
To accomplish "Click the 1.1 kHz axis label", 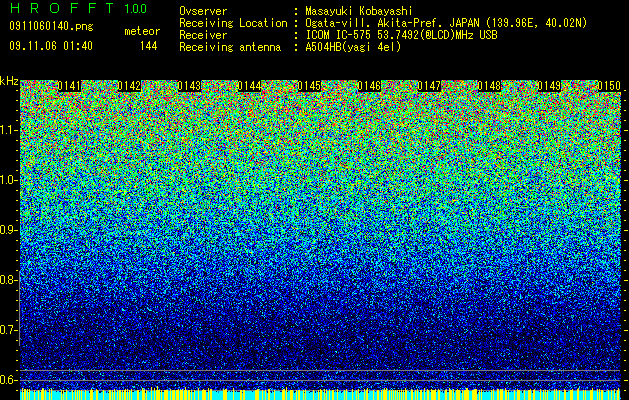I will 8,130.
